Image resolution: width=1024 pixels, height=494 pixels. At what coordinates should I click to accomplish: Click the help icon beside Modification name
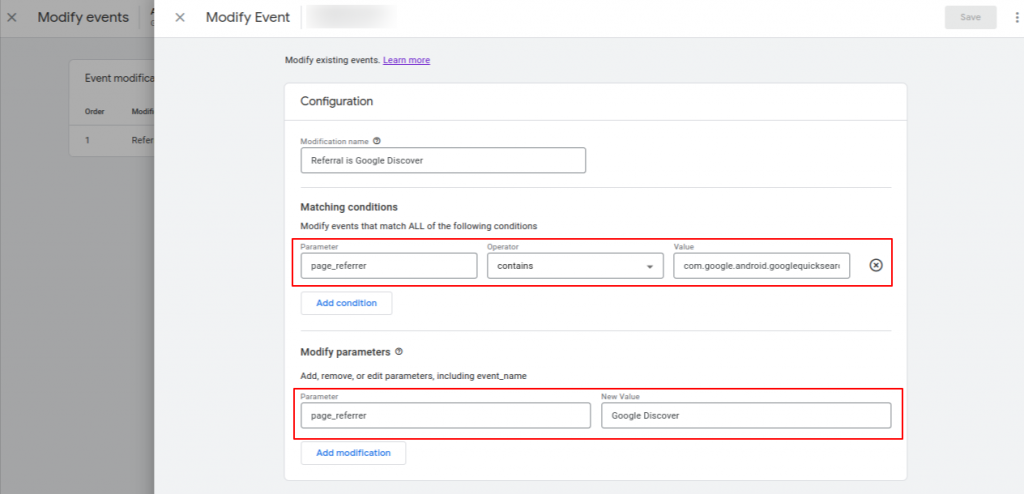point(377,141)
